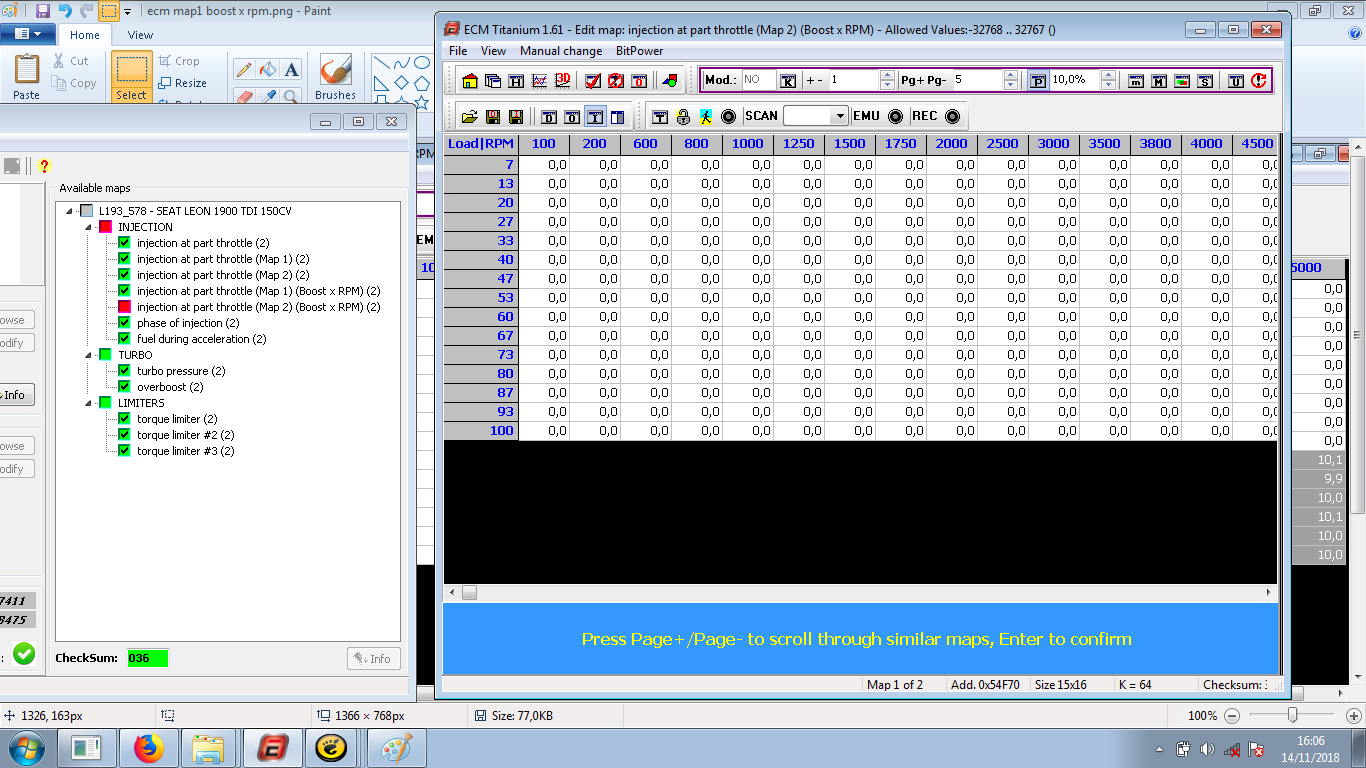Collapse the LIMITERS tree group

89,403
